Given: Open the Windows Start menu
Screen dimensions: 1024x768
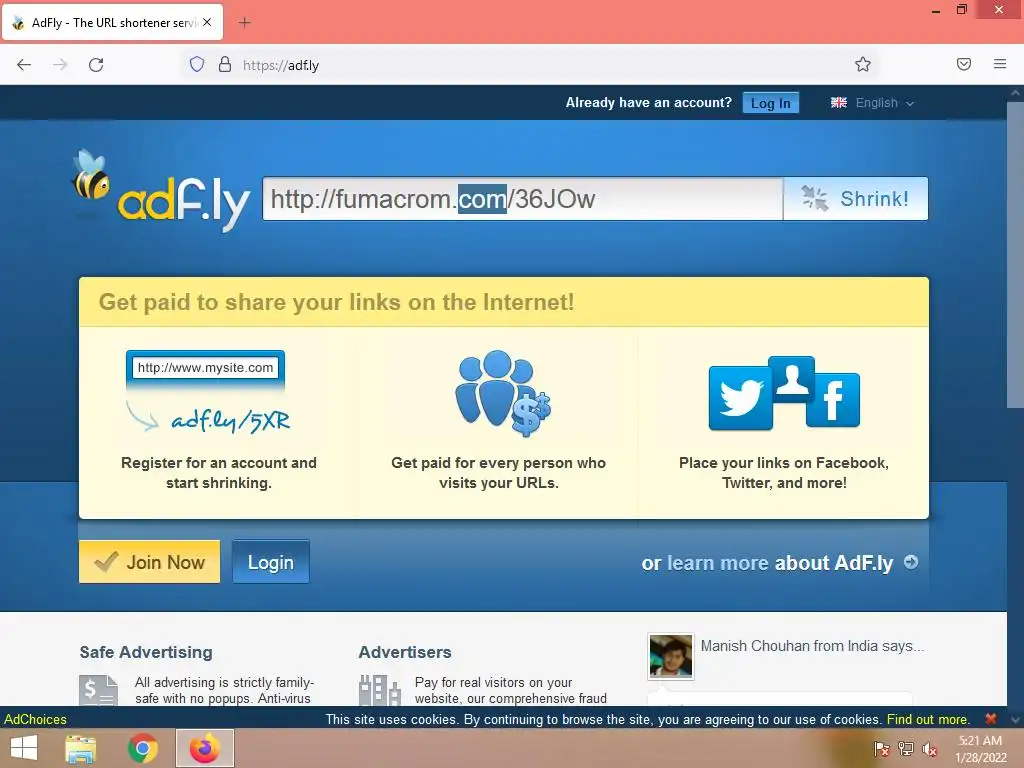Looking at the screenshot, I should [x=24, y=748].
